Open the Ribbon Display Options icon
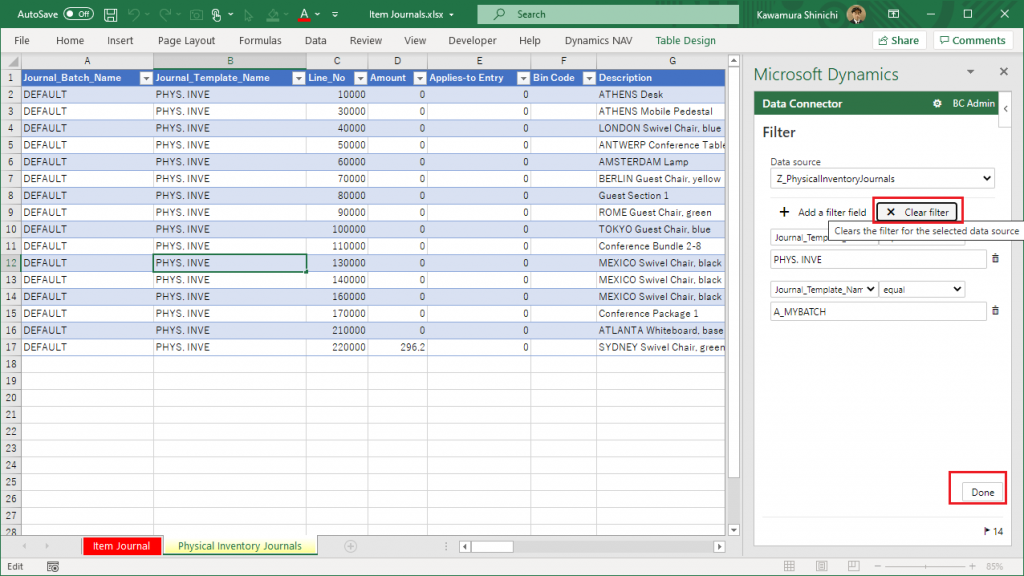Screen dimensions: 1024x576 [x=894, y=14]
